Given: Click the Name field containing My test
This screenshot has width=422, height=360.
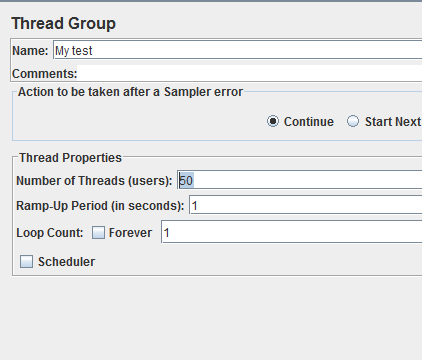Looking at the screenshot, I should (x=237, y=50).
